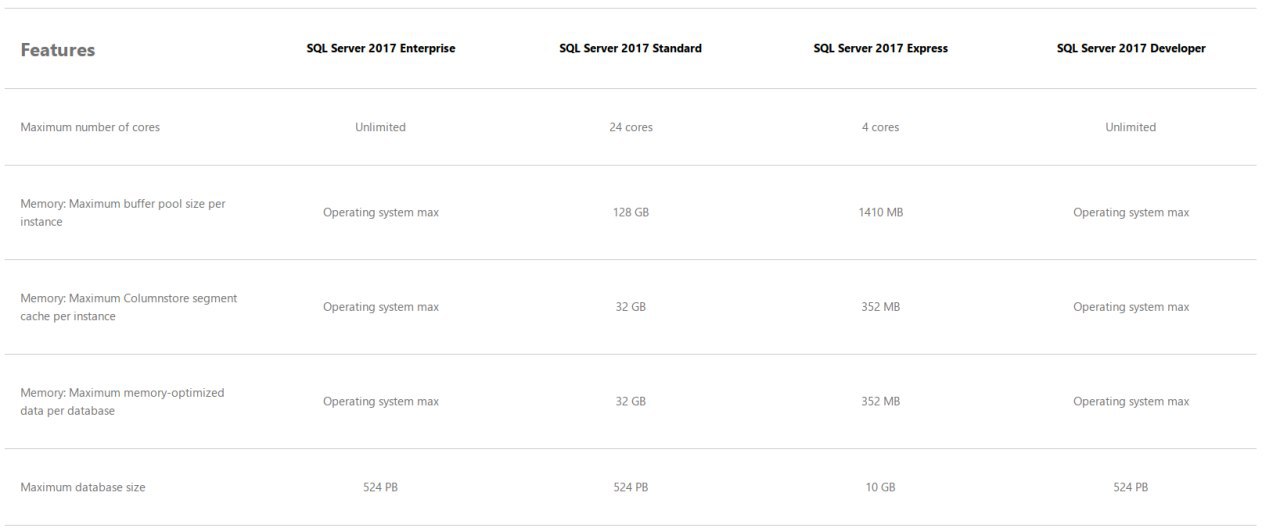Click Standard's 524 PB database size cell
This screenshot has height=528, width=1280.
(631, 487)
